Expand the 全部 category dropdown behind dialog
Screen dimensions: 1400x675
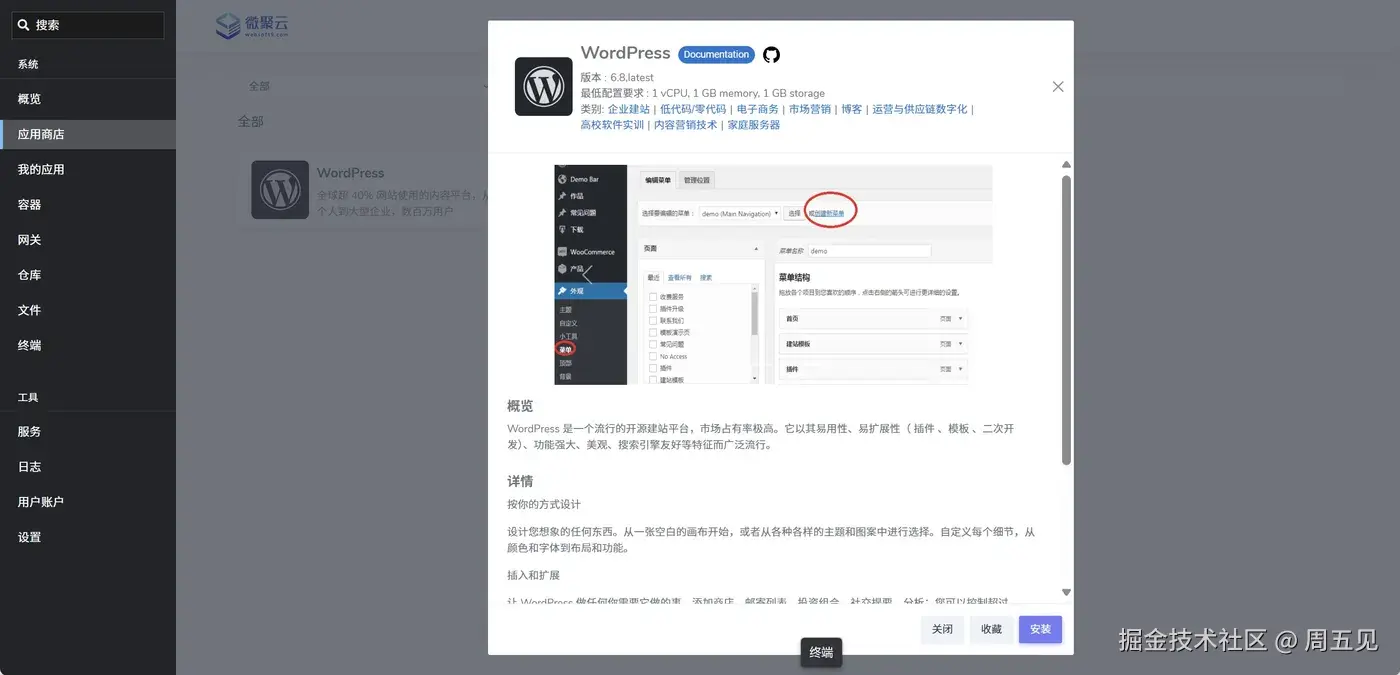pyautogui.click(x=362, y=86)
